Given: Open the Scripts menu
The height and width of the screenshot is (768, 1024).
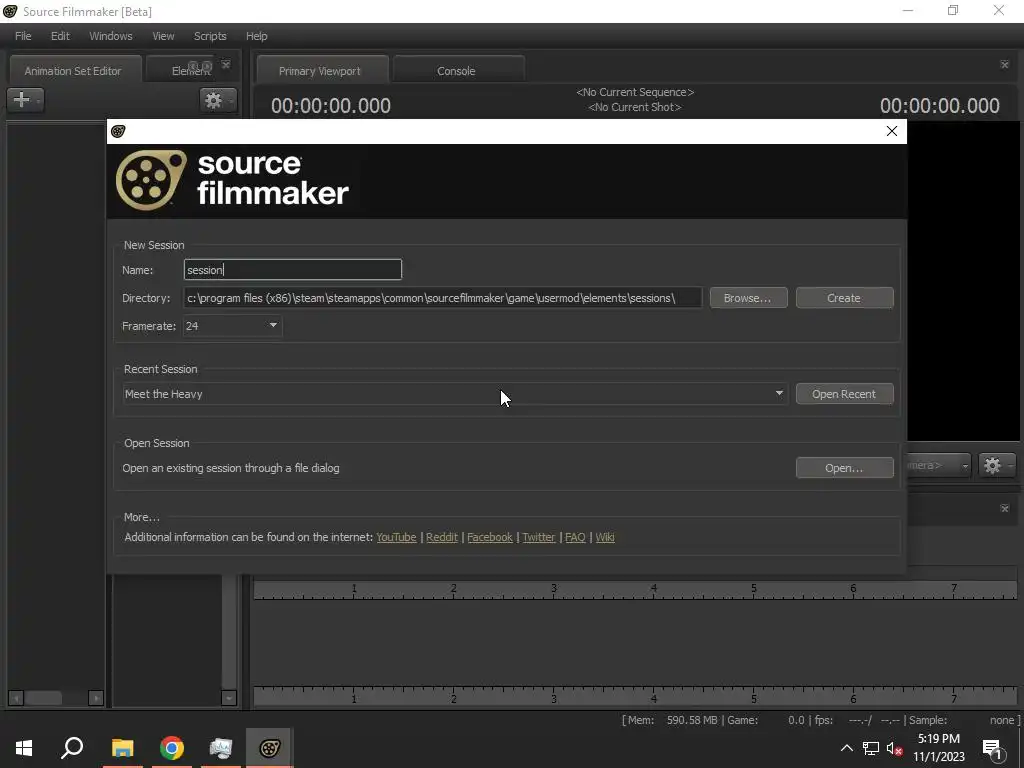Looking at the screenshot, I should tap(210, 36).
